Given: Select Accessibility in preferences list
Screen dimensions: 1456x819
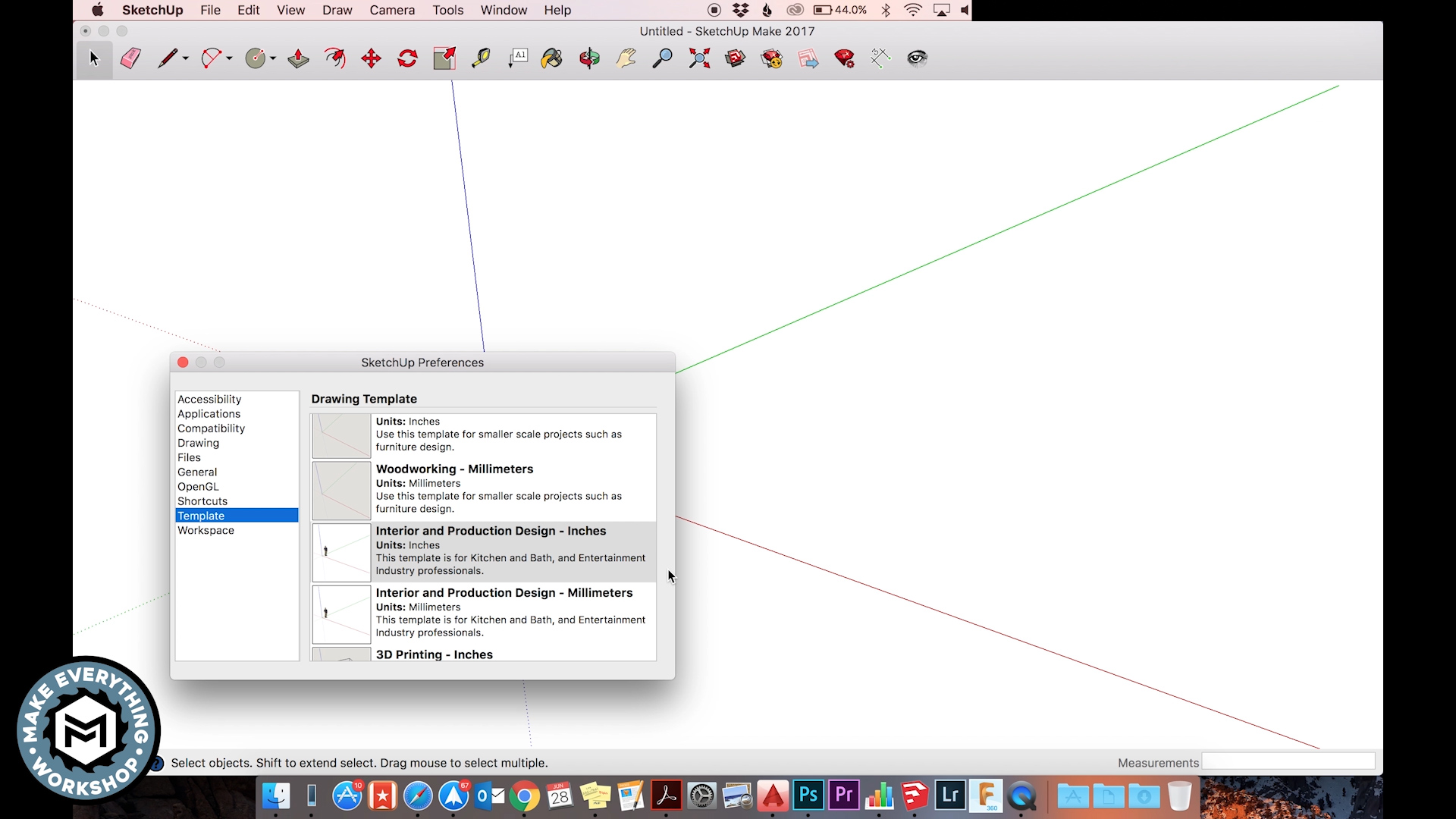Looking at the screenshot, I should [237, 399].
